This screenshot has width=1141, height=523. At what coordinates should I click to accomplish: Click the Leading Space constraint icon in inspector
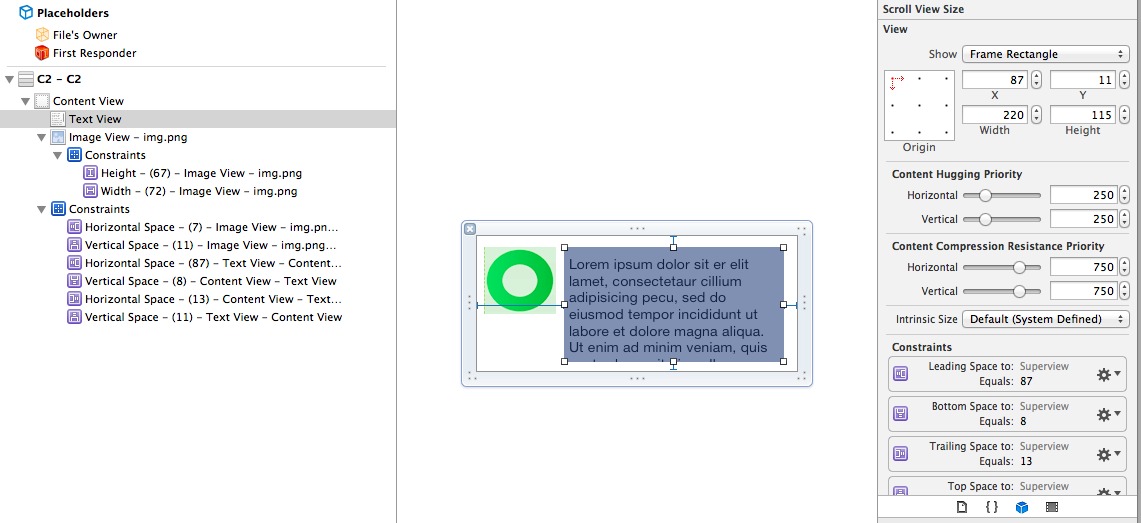click(x=901, y=374)
